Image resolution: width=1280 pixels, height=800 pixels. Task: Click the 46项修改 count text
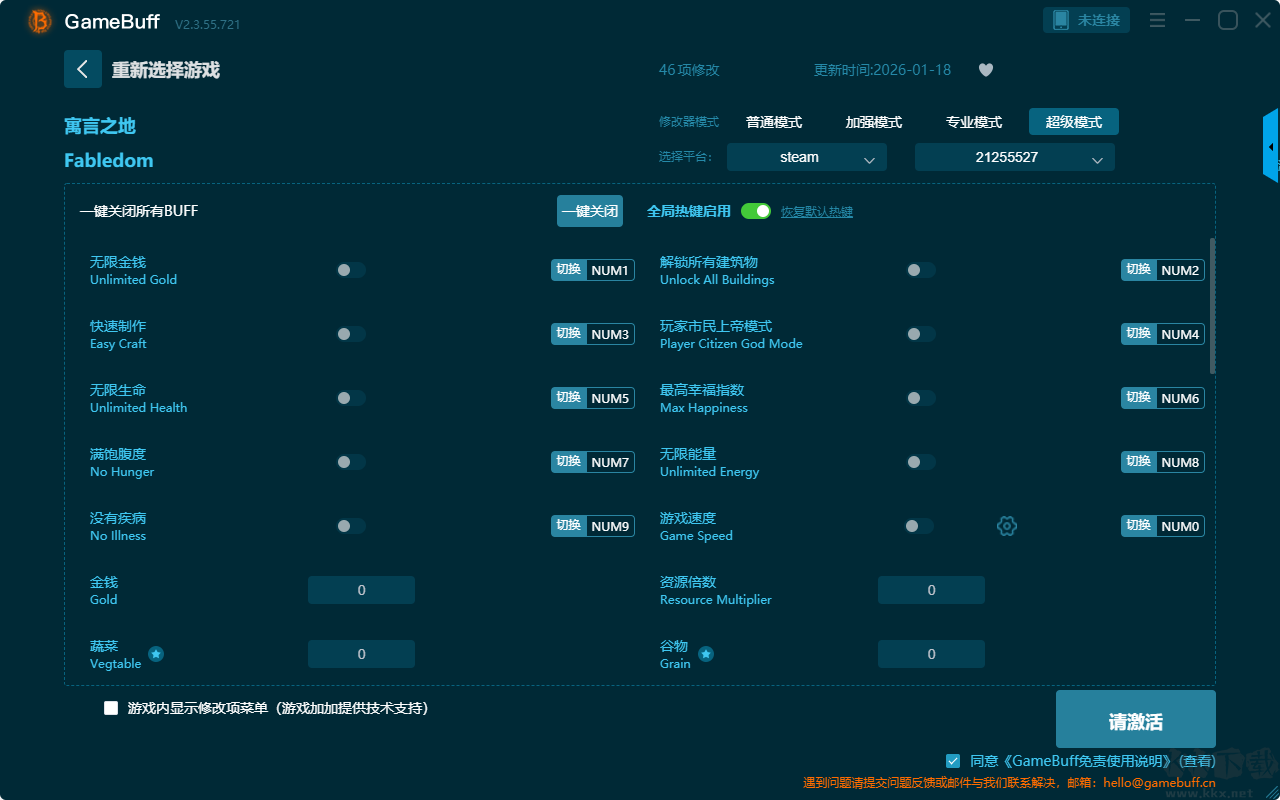(x=689, y=70)
